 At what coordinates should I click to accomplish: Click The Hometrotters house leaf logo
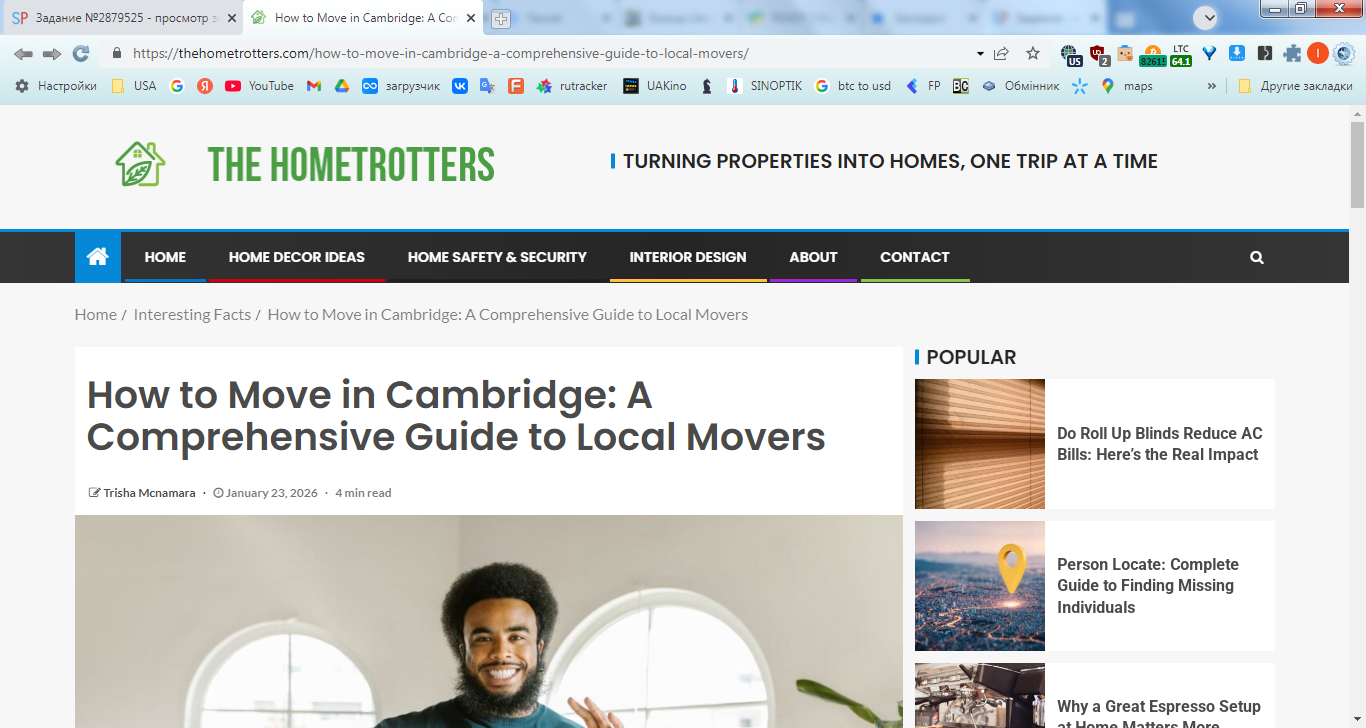[140, 164]
